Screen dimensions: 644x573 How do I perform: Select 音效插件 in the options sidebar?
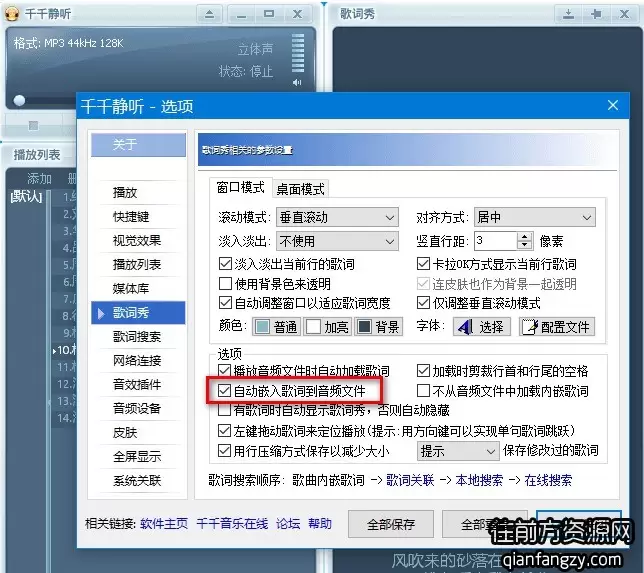click(x=138, y=384)
